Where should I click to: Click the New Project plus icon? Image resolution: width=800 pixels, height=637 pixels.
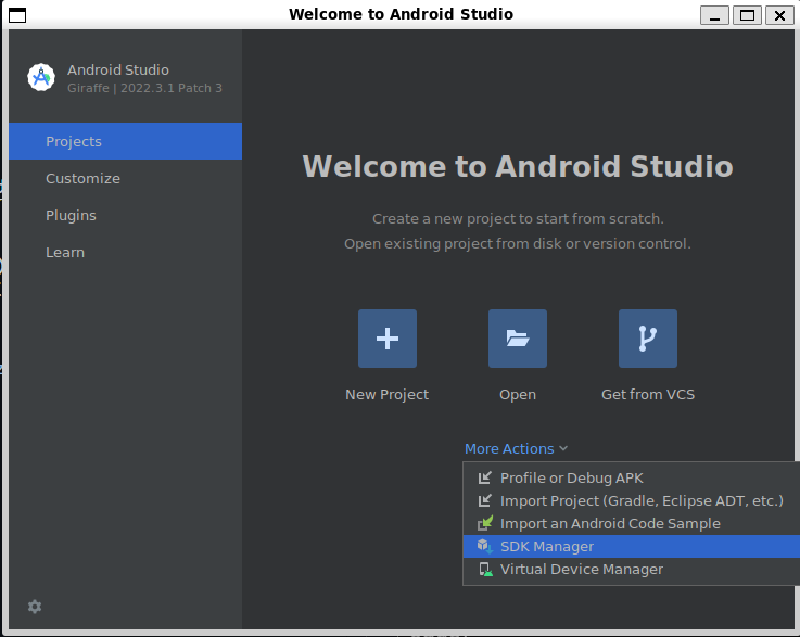pyautogui.click(x=387, y=338)
